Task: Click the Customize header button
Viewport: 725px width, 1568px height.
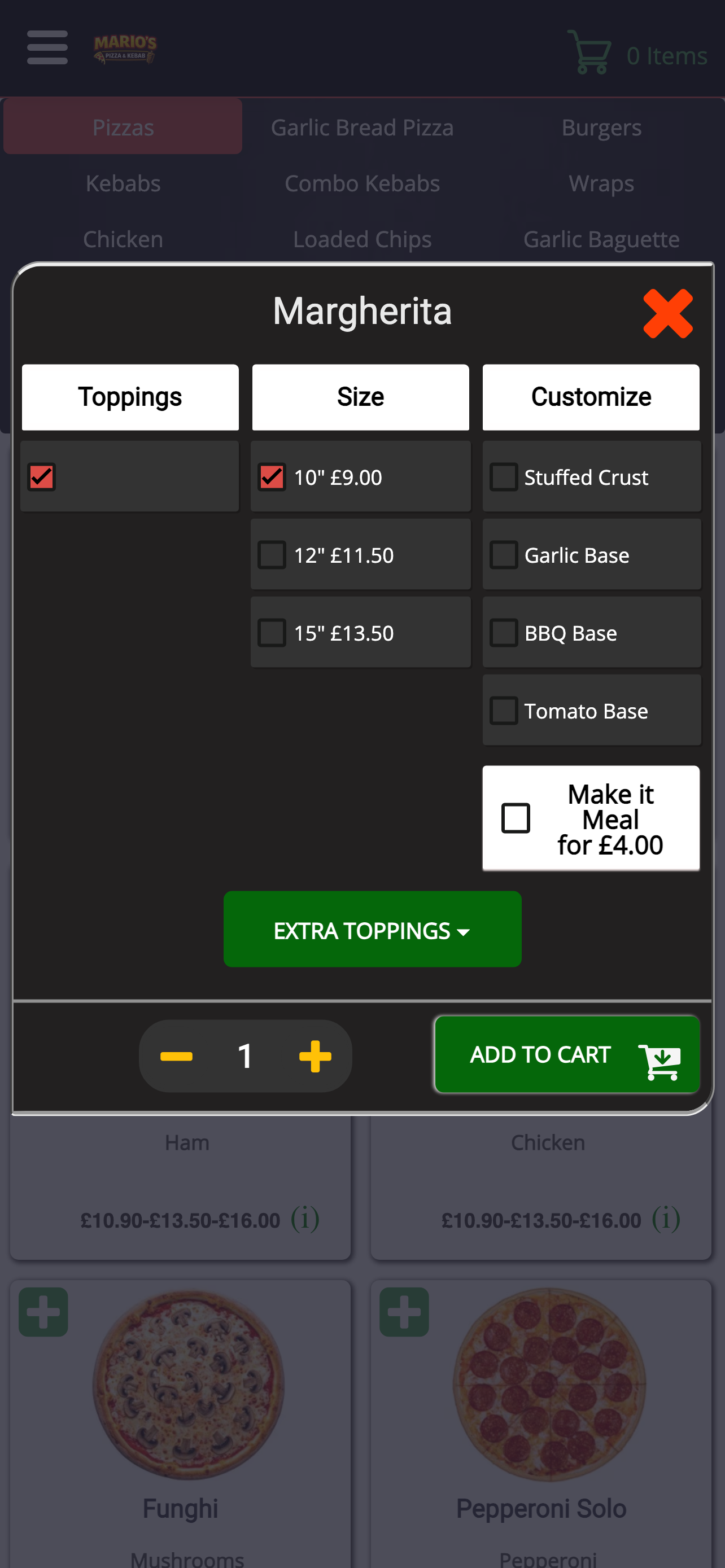Action: tap(591, 397)
